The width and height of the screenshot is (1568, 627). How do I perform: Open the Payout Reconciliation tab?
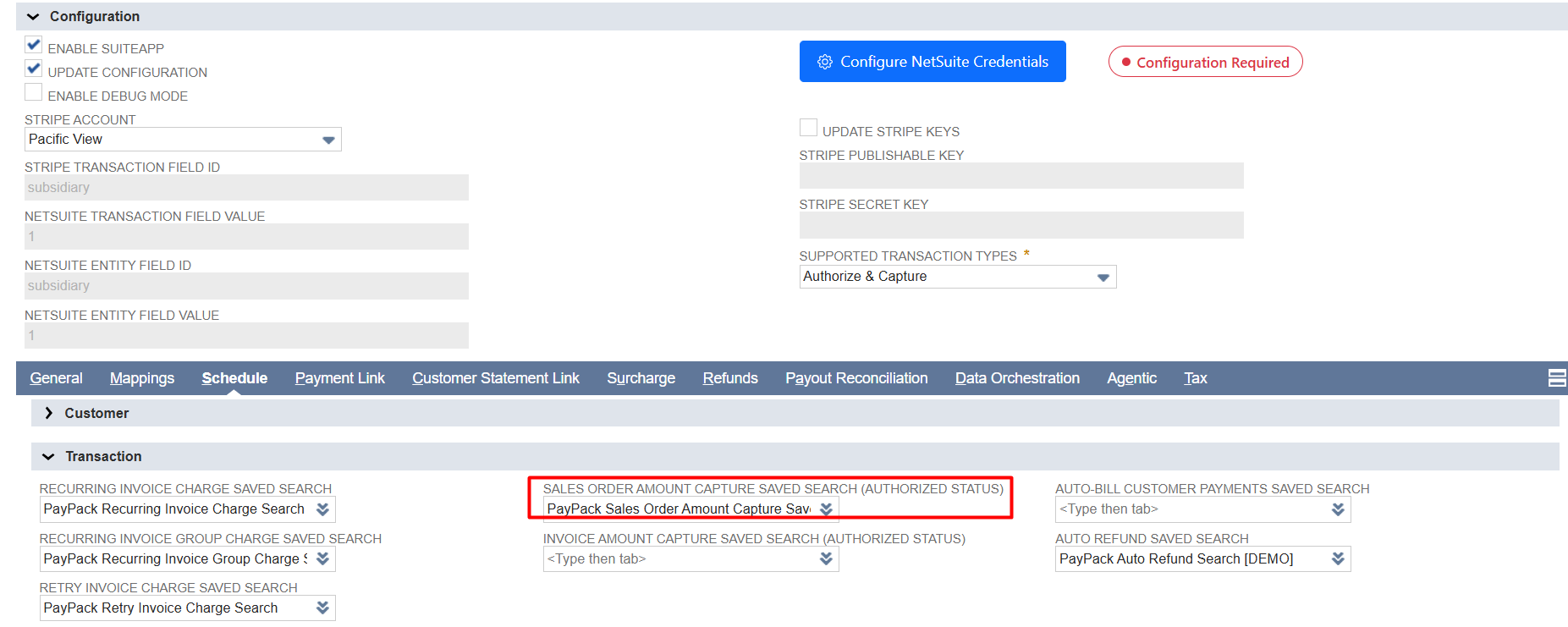point(856,378)
